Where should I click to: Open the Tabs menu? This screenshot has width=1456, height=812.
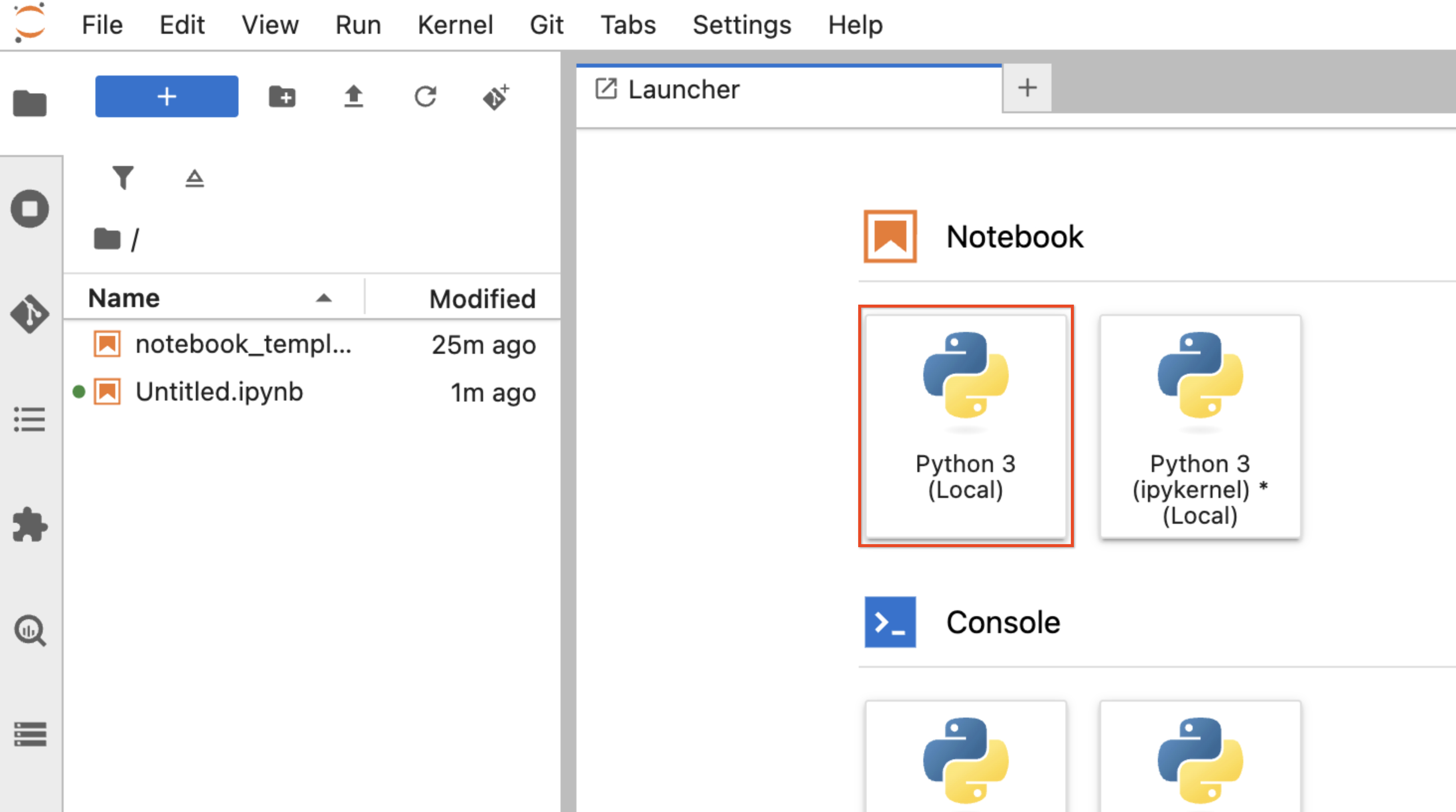click(629, 25)
